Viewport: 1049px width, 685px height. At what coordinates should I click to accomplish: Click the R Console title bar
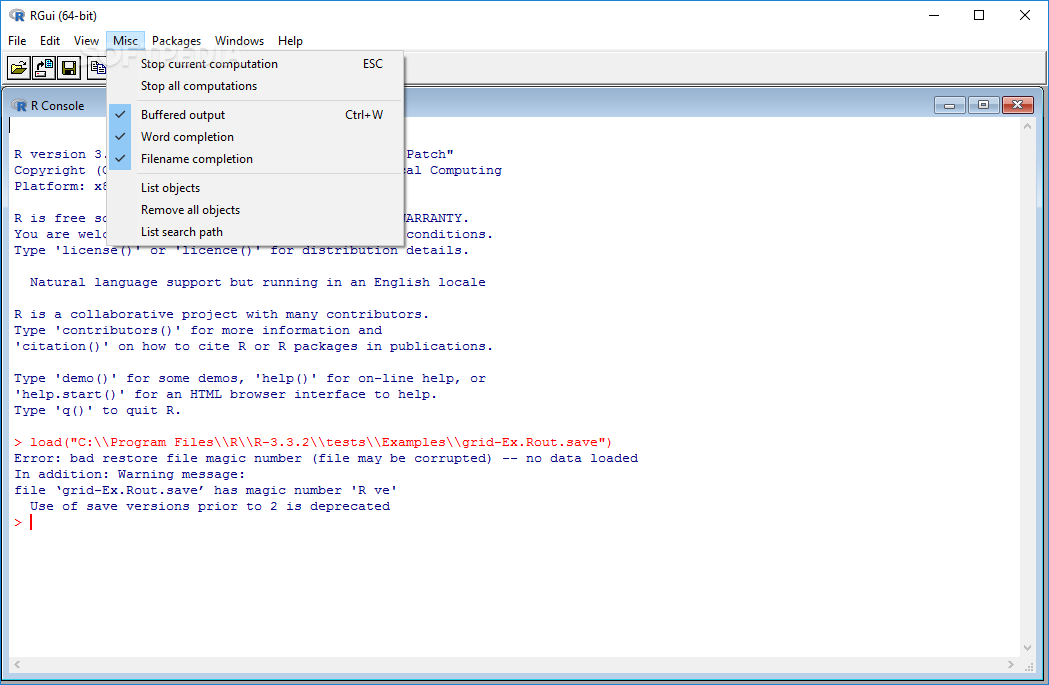[522, 105]
